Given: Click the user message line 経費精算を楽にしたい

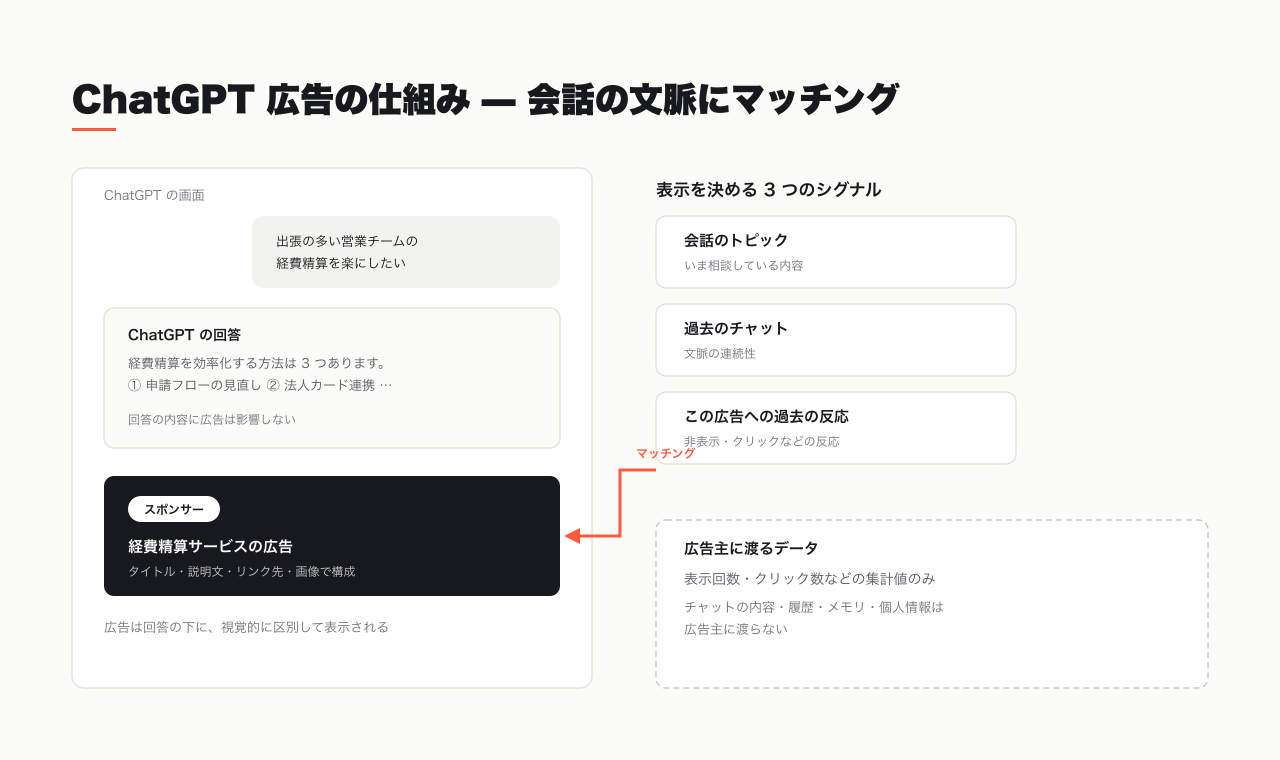Looking at the screenshot, I should 341,263.
